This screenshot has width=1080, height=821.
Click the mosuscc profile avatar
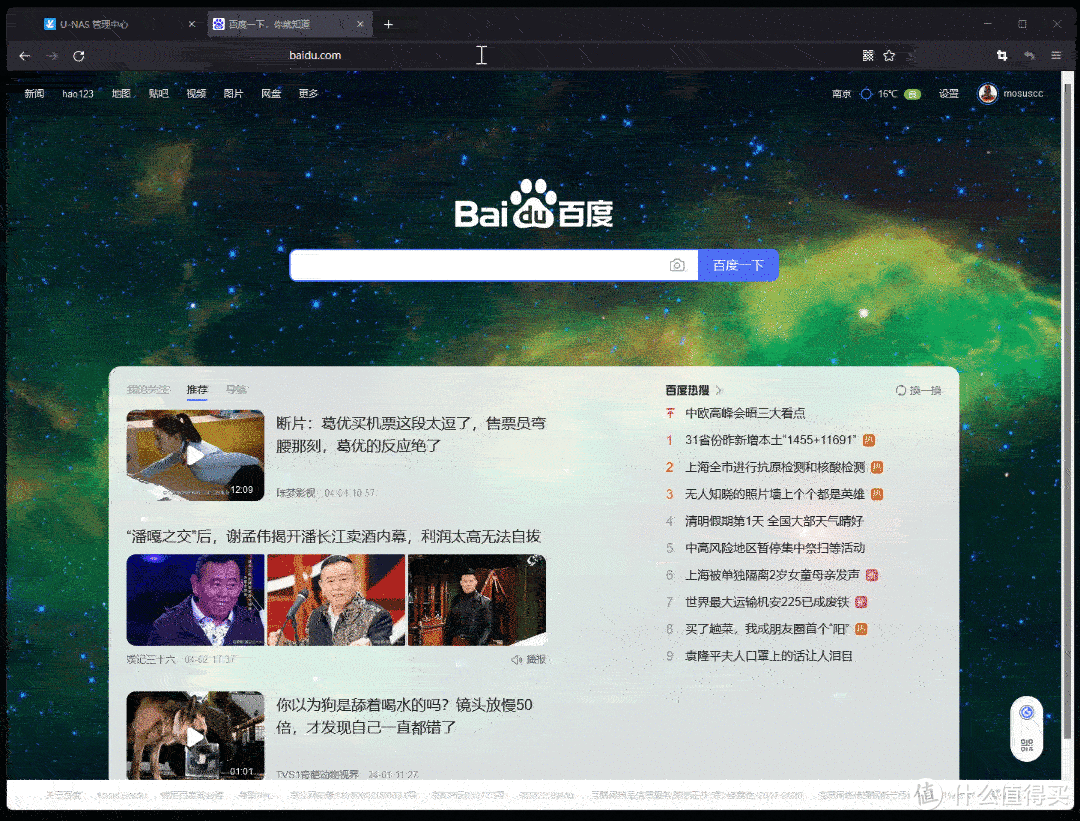point(988,93)
